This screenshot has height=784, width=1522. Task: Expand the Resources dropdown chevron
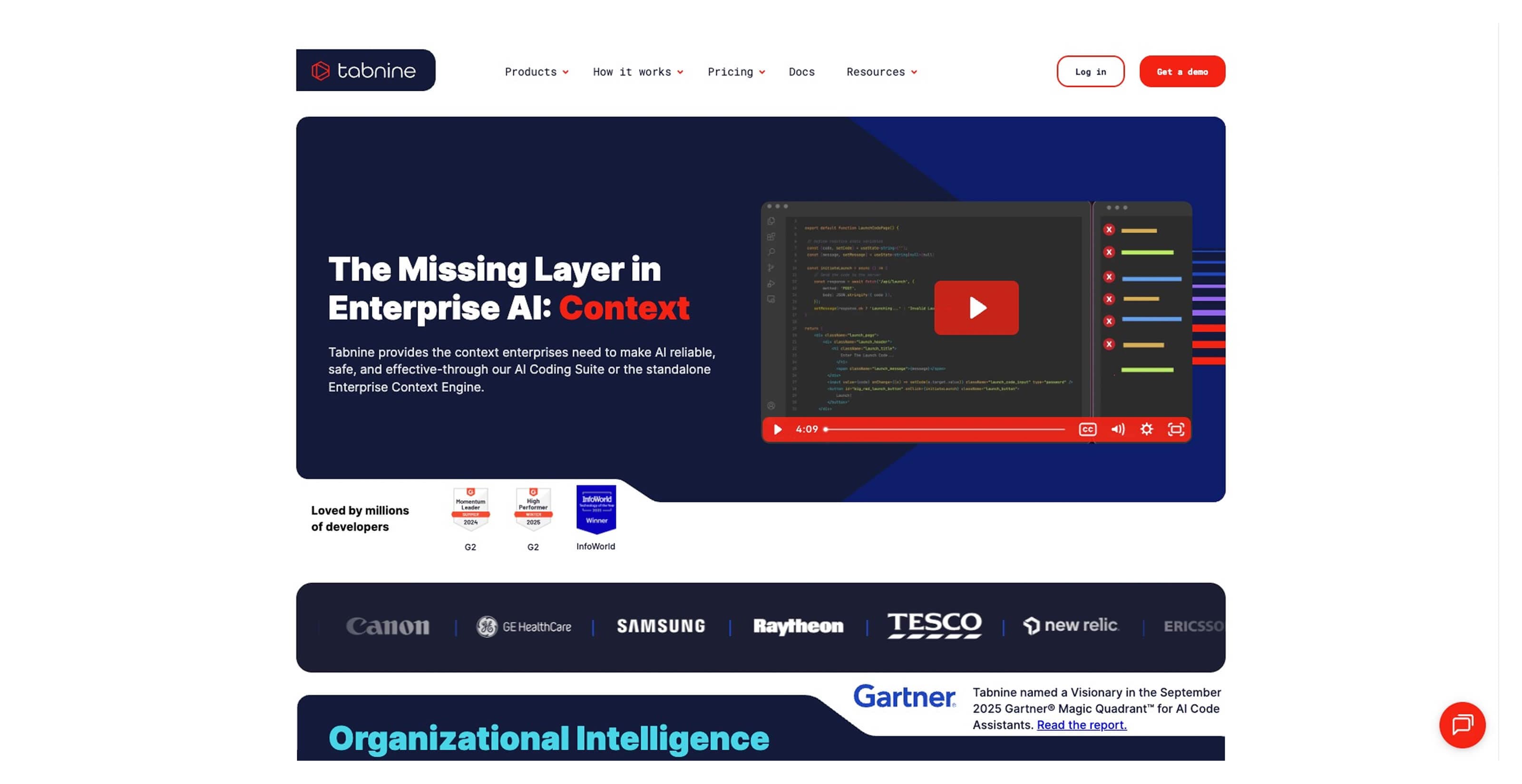[914, 72]
